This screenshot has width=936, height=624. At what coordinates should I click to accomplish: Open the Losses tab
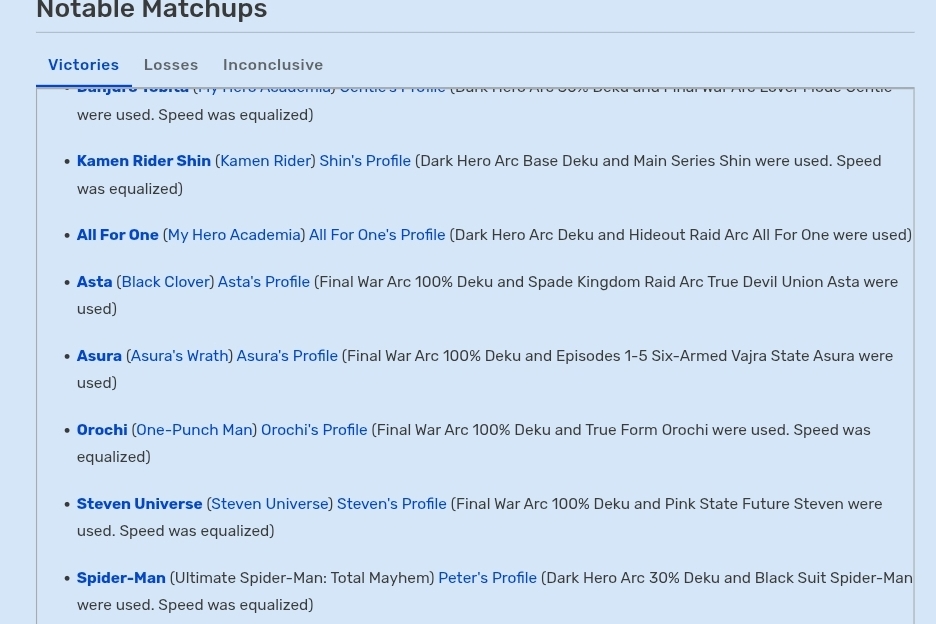(171, 64)
